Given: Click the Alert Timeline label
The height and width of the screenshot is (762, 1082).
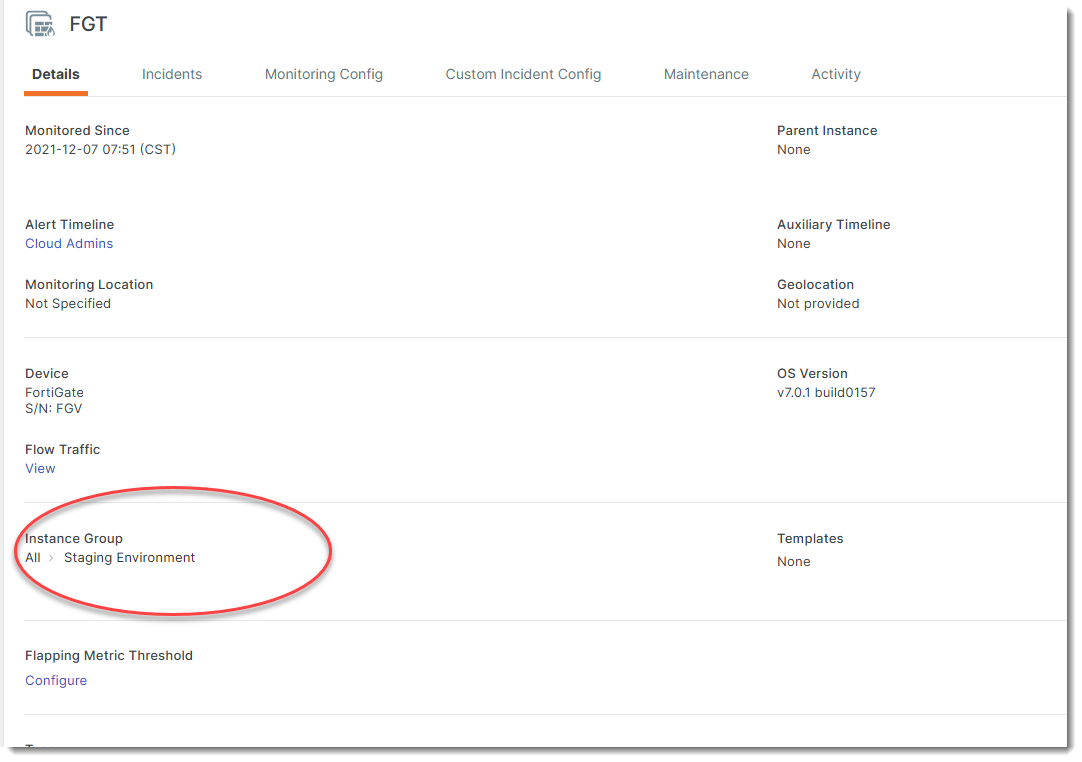Looking at the screenshot, I should 70,224.
